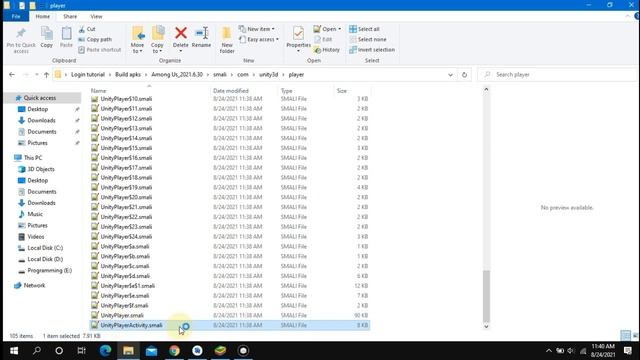Open Videos in navigation pane
Screen dimensions: 640x360
36,237
